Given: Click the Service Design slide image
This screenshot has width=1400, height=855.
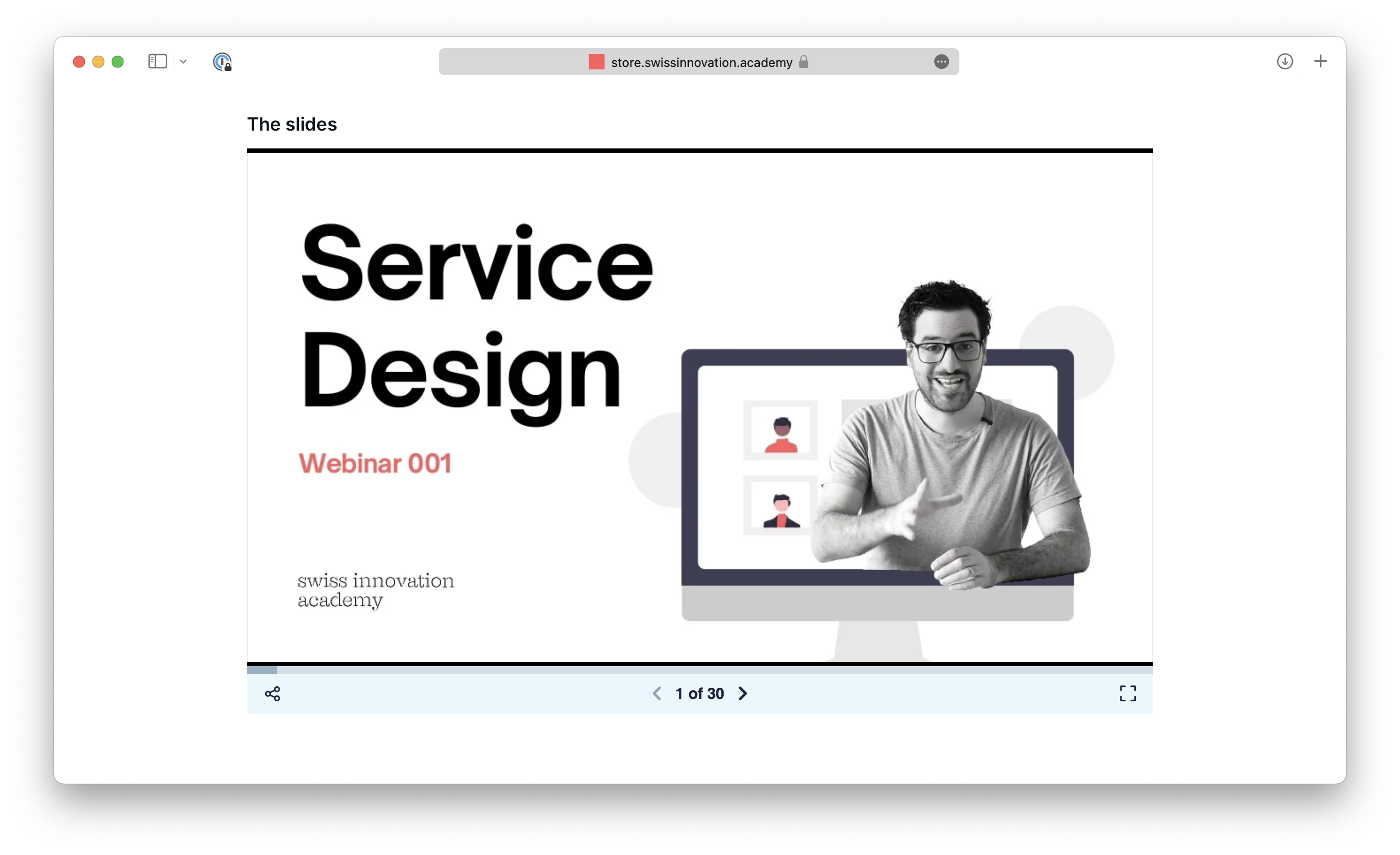Looking at the screenshot, I should (x=699, y=406).
